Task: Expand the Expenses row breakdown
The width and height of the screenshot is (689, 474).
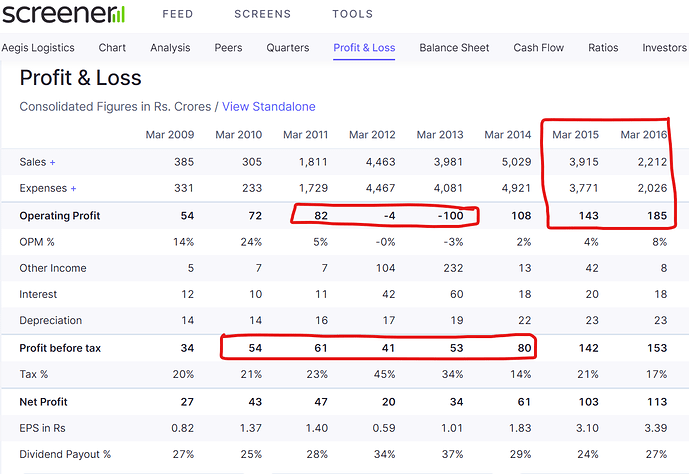Action: tap(72, 188)
